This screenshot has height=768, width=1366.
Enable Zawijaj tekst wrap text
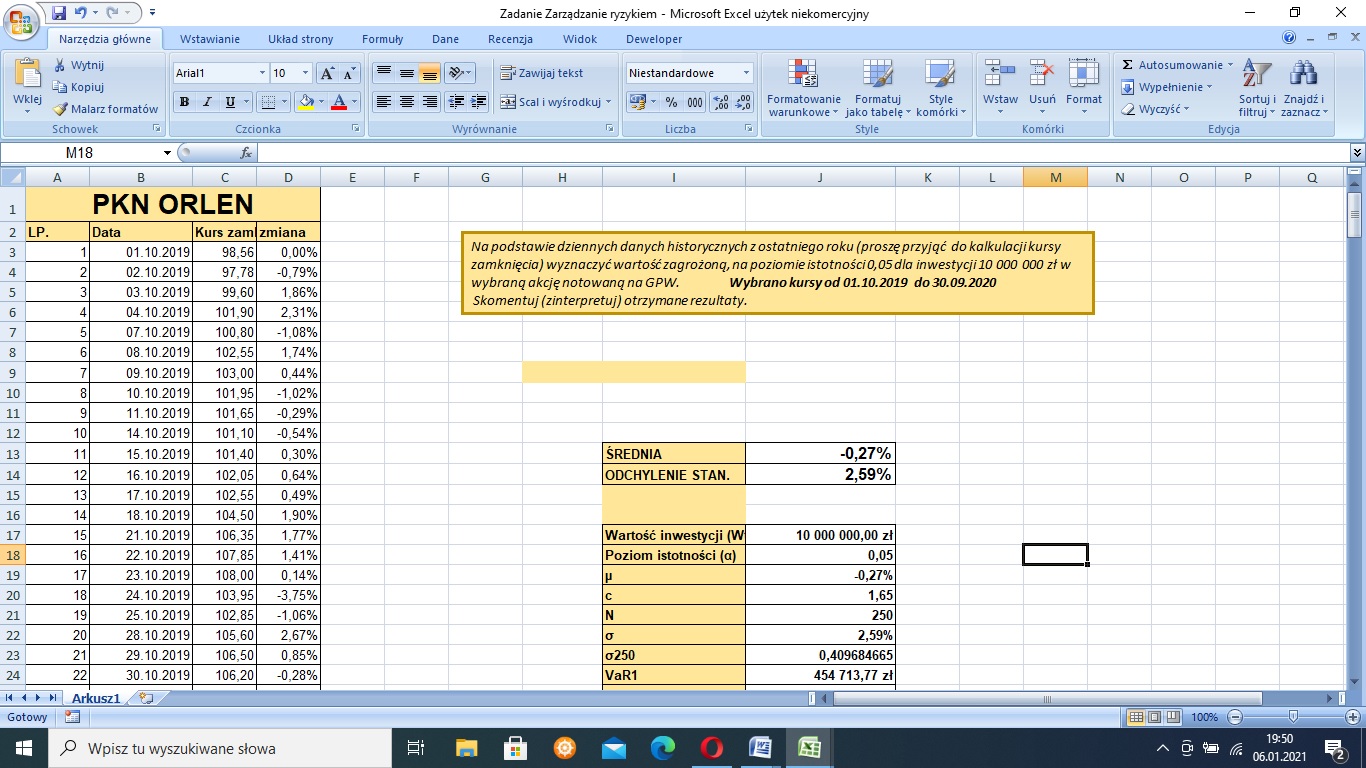(x=542, y=73)
